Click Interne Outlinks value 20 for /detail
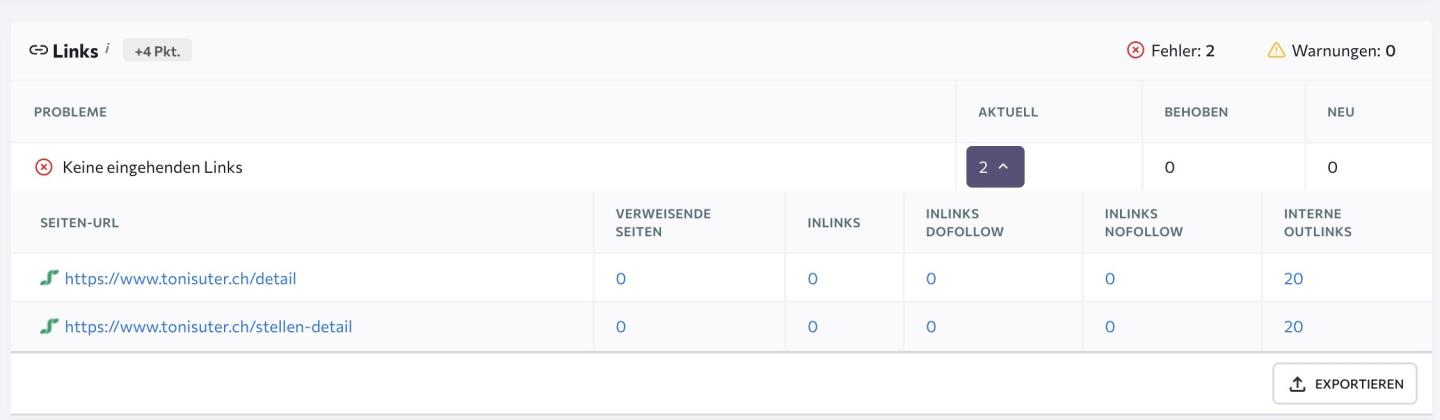1440x420 pixels. tap(1293, 279)
